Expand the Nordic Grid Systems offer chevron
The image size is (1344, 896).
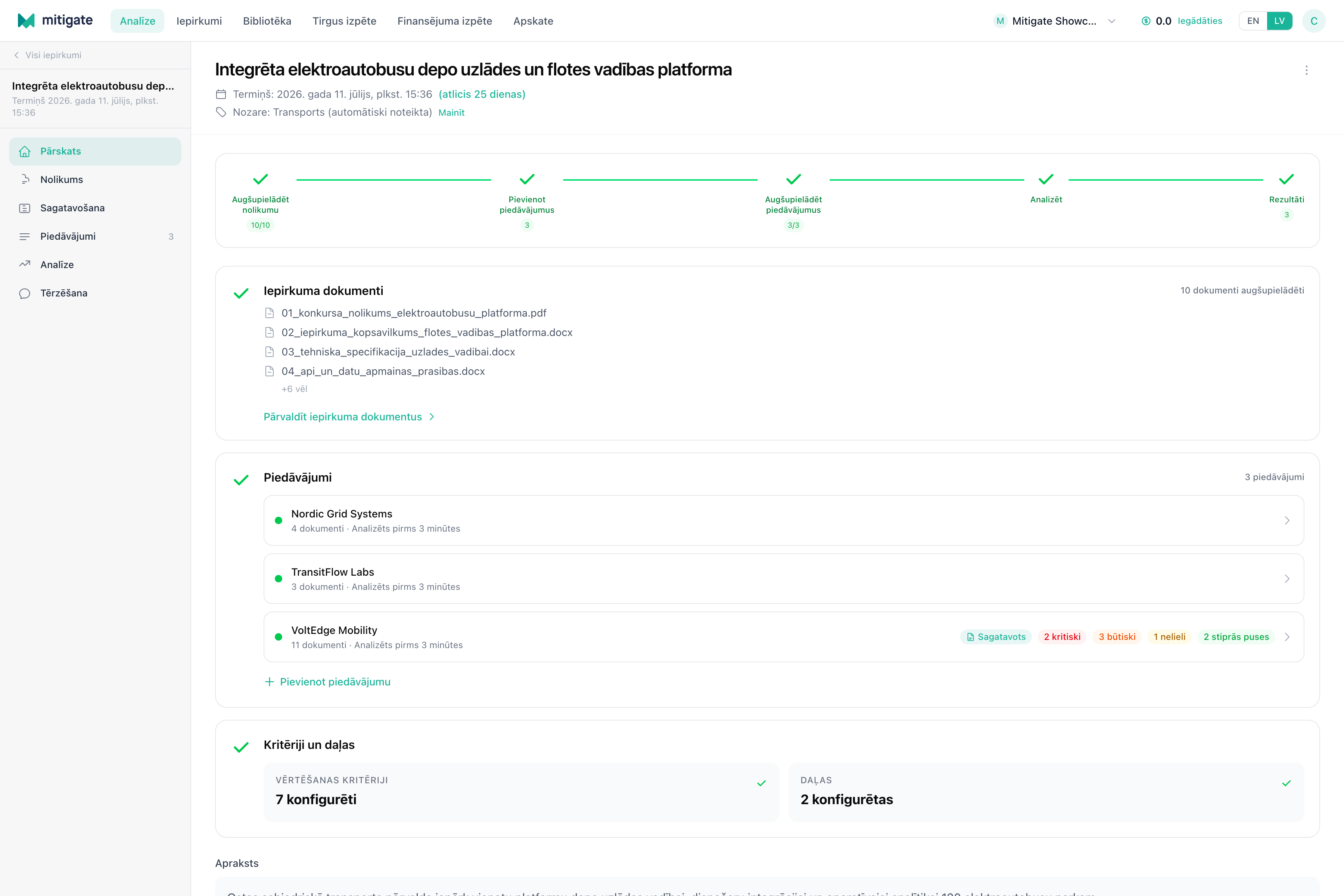pyautogui.click(x=1287, y=520)
